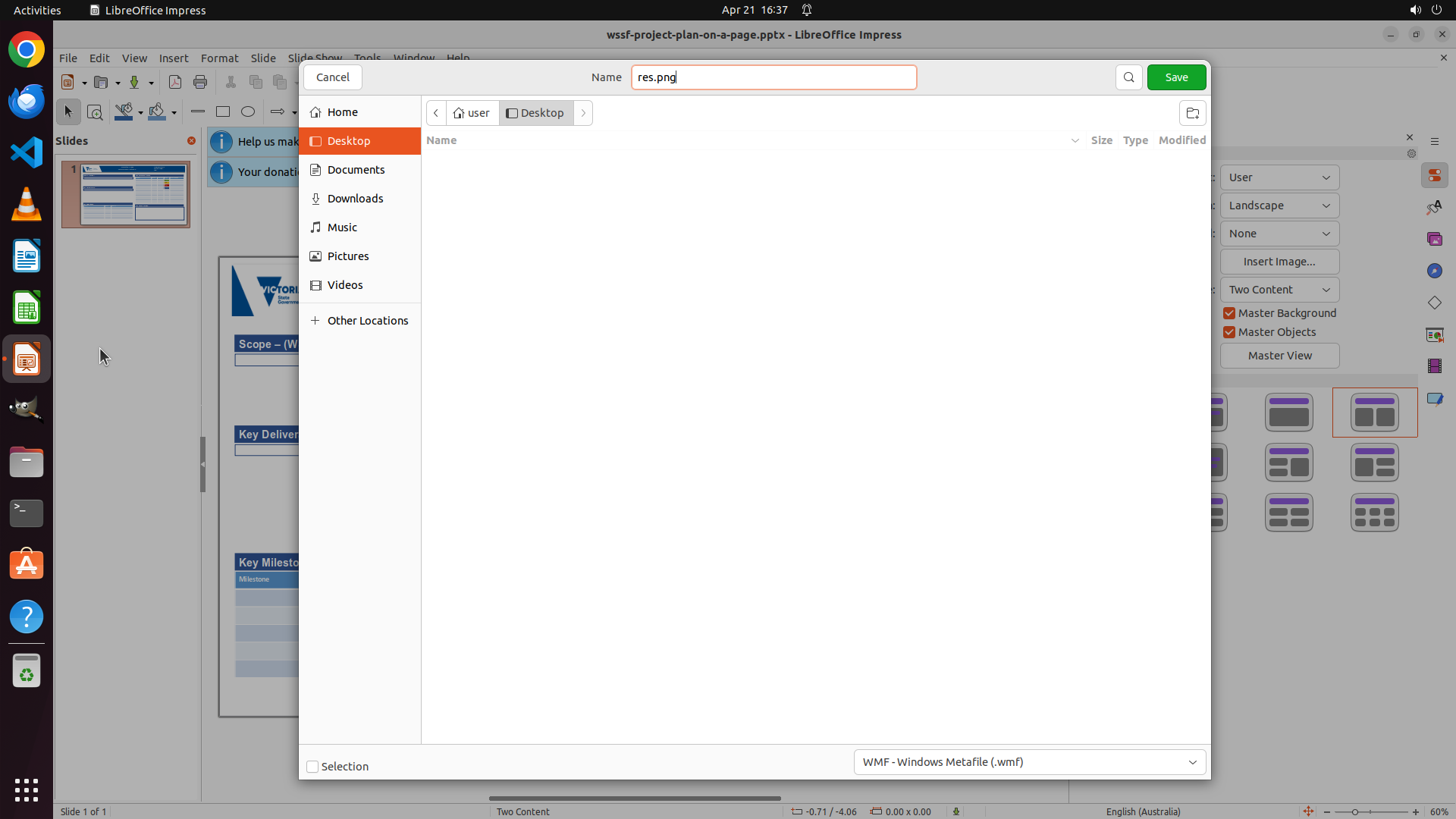The image size is (1456, 819).
Task: Create new folder using folder icon
Action: coord(1192,113)
